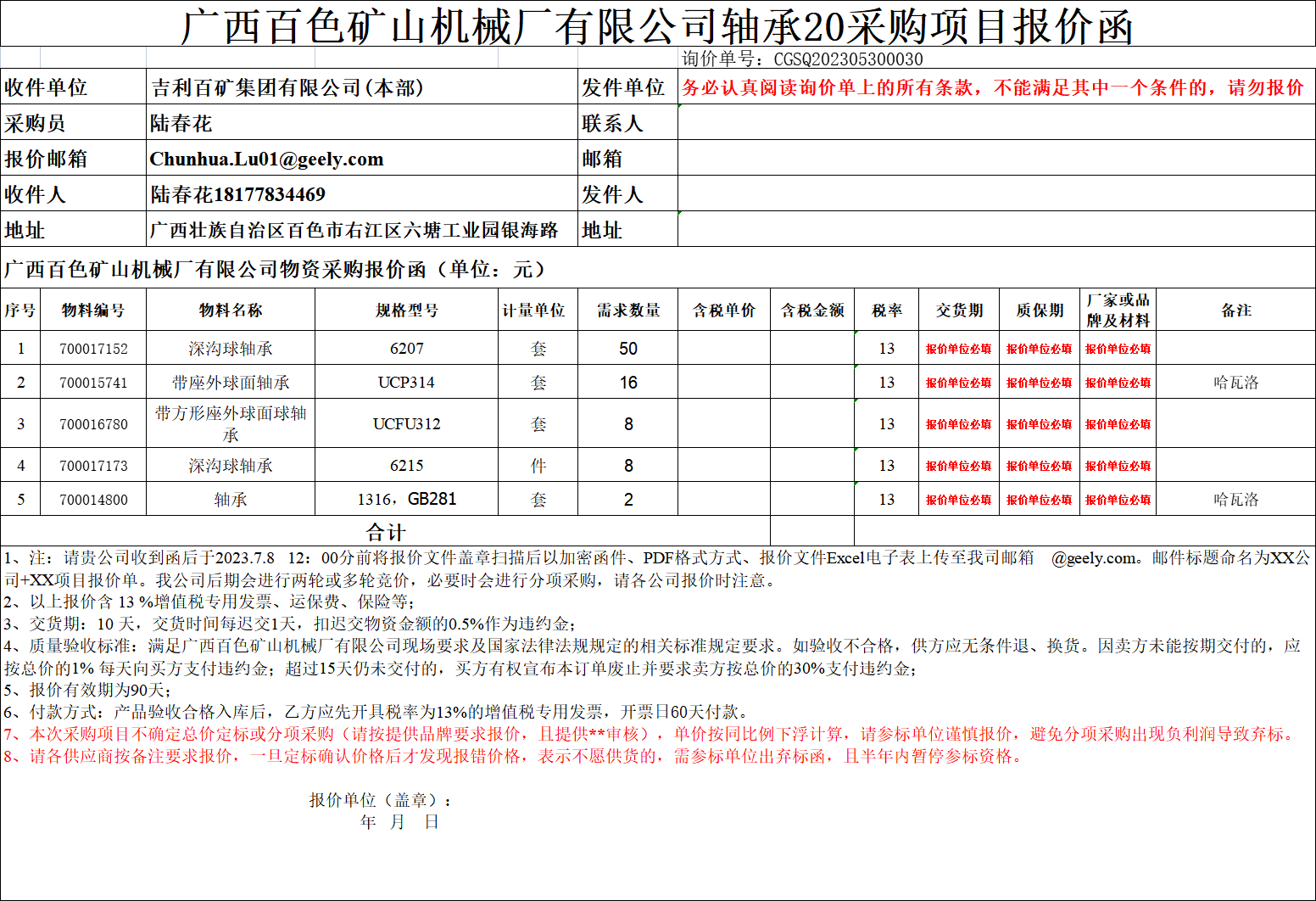Click the unit 件 in the 6215 row
1316x901 pixels.
[538, 466]
